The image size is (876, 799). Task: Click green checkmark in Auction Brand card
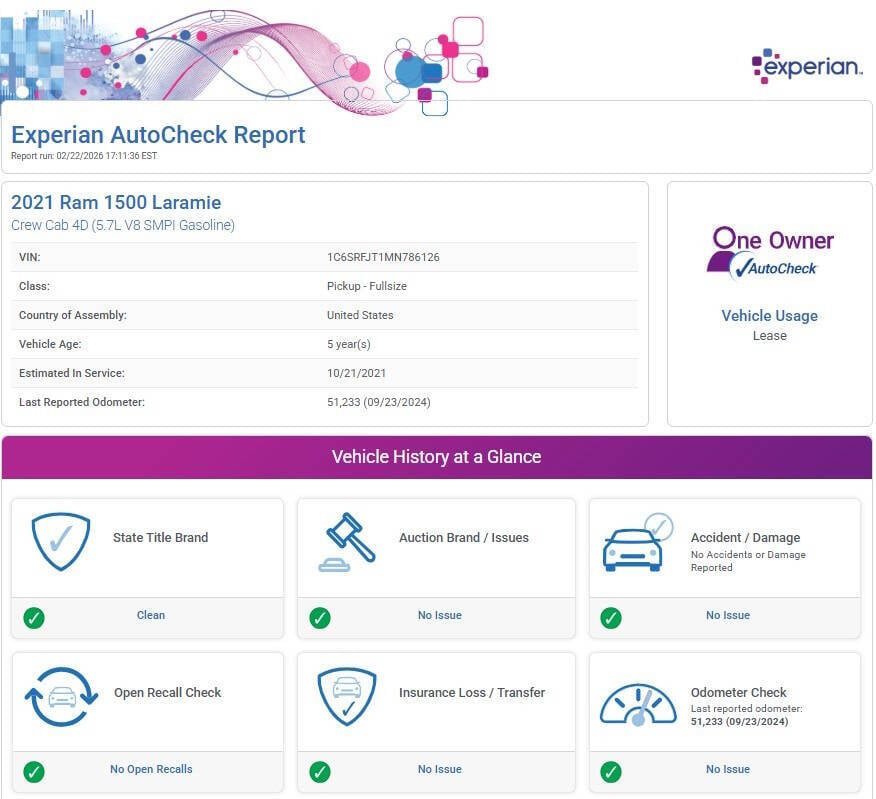tap(320, 618)
